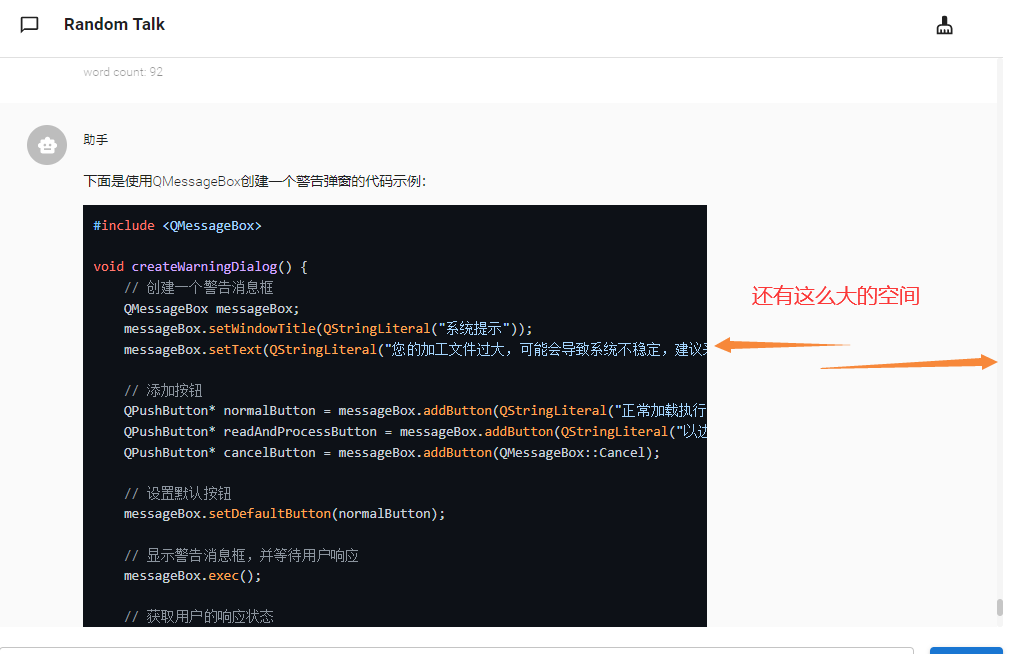Image resolution: width=1021 pixels, height=654 pixels.
Task: Click the assistant robot avatar
Action: [47, 145]
